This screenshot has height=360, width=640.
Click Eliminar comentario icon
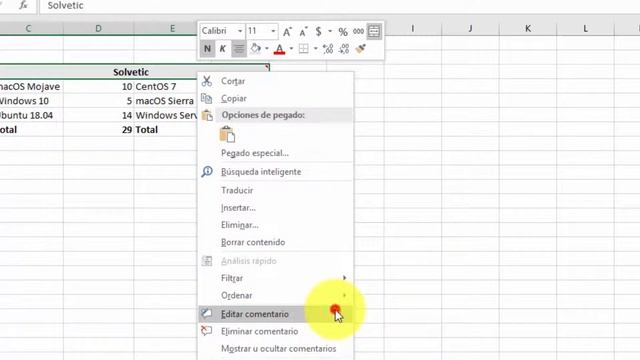(x=207, y=331)
